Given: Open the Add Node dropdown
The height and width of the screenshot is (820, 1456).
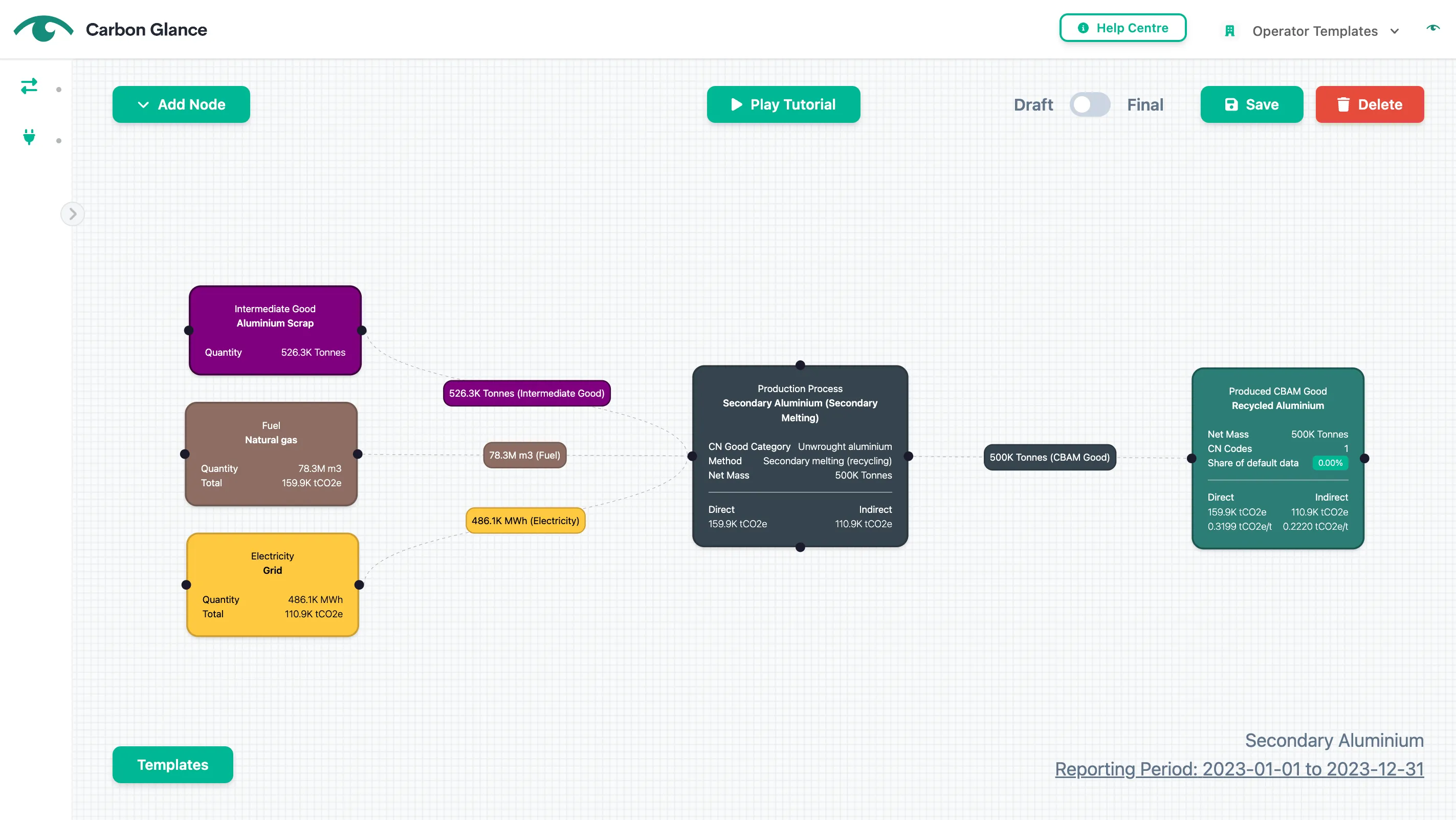Looking at the screenshot, I should coord(181,104).
